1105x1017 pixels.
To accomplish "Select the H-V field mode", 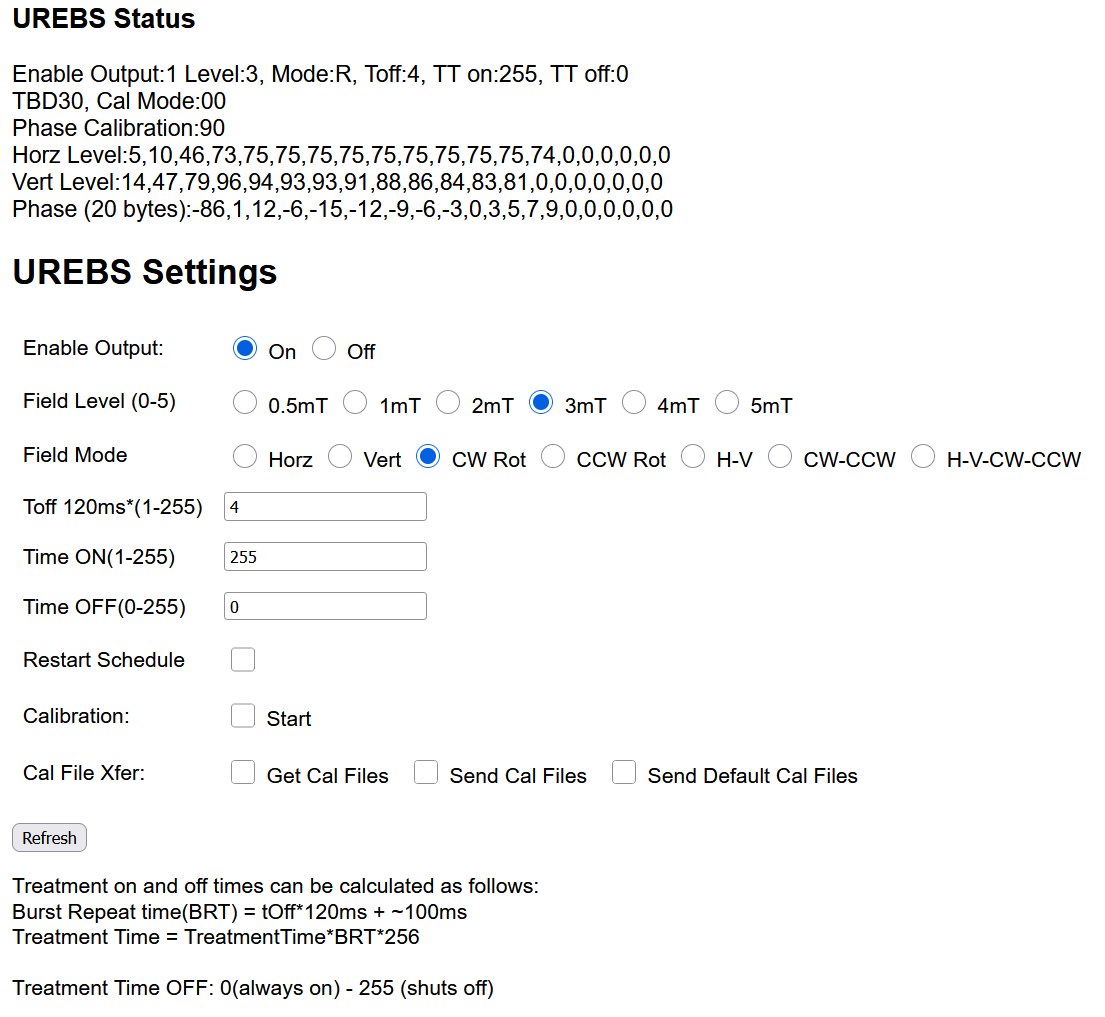I will click(693, 457).
